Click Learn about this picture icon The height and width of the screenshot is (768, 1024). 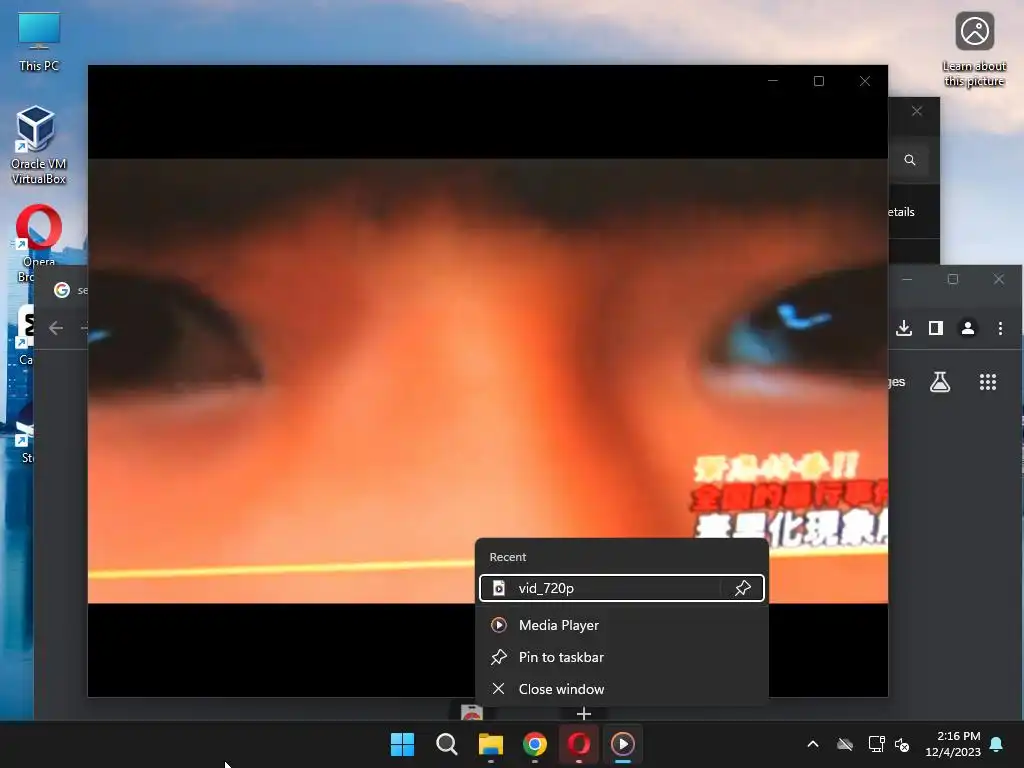tap(974, 50)
